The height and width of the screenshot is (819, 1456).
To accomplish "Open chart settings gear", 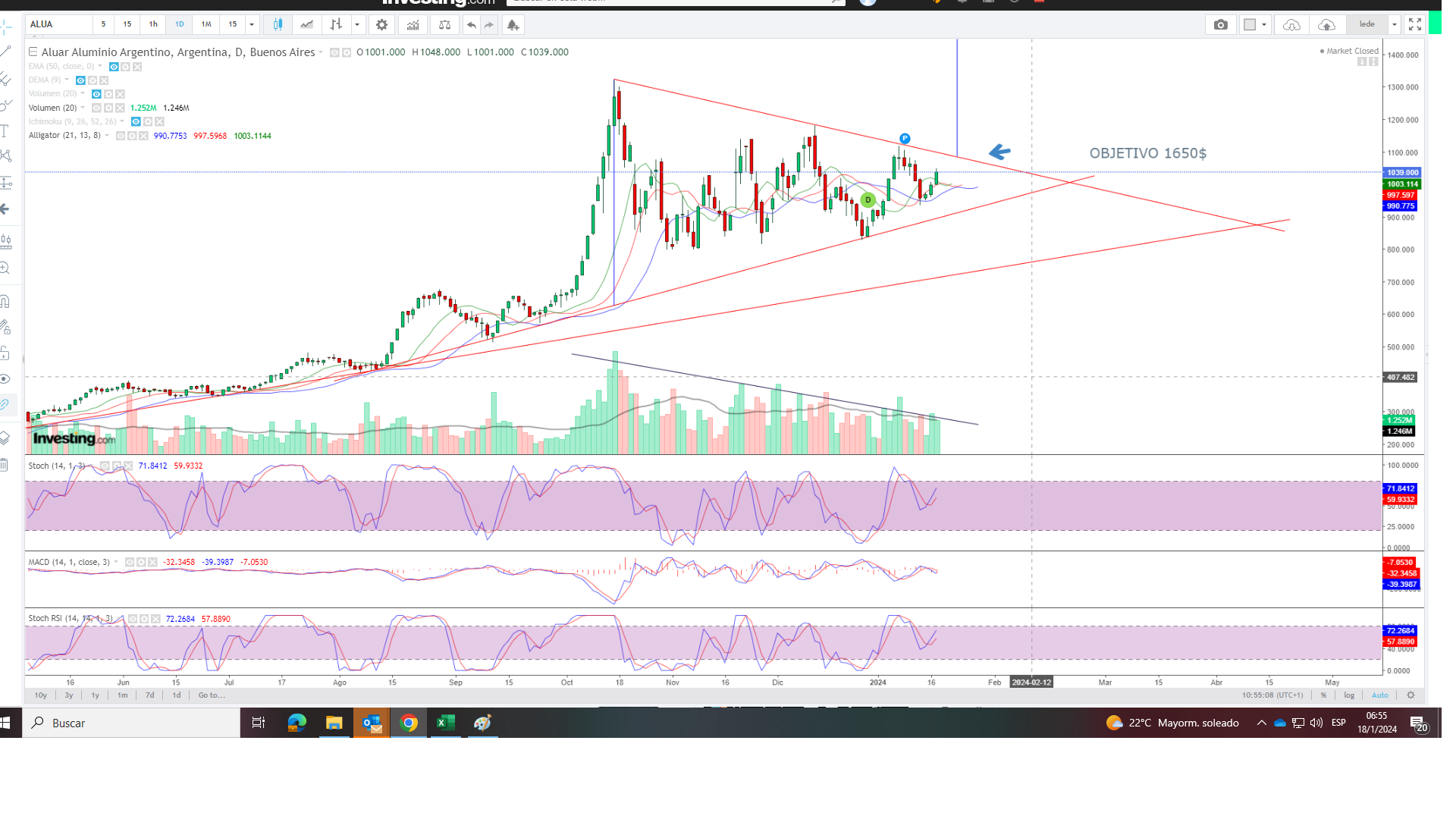I will tap(382, 25).
